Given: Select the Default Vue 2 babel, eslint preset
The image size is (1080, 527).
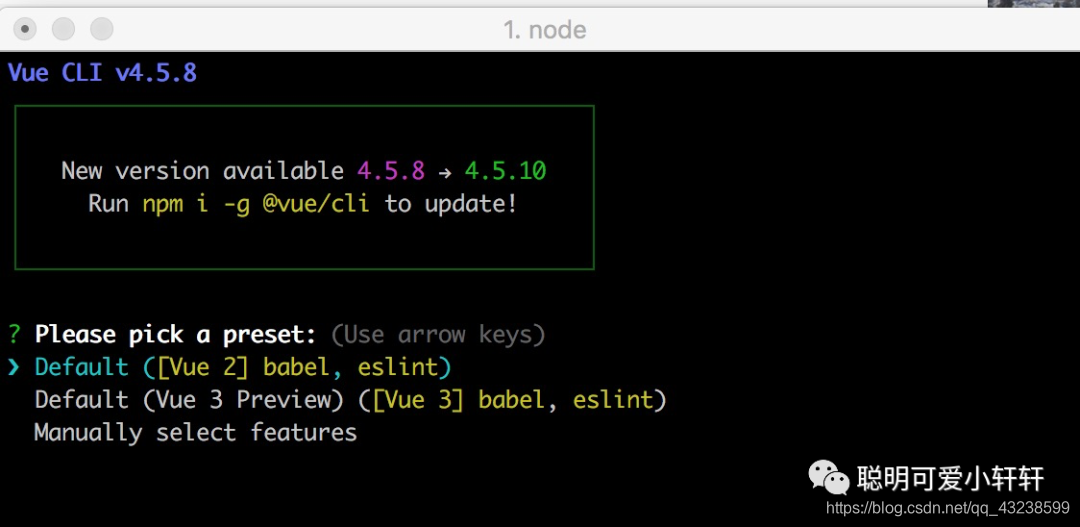Looking at the screenshot, I should click(x=243, y=367).
